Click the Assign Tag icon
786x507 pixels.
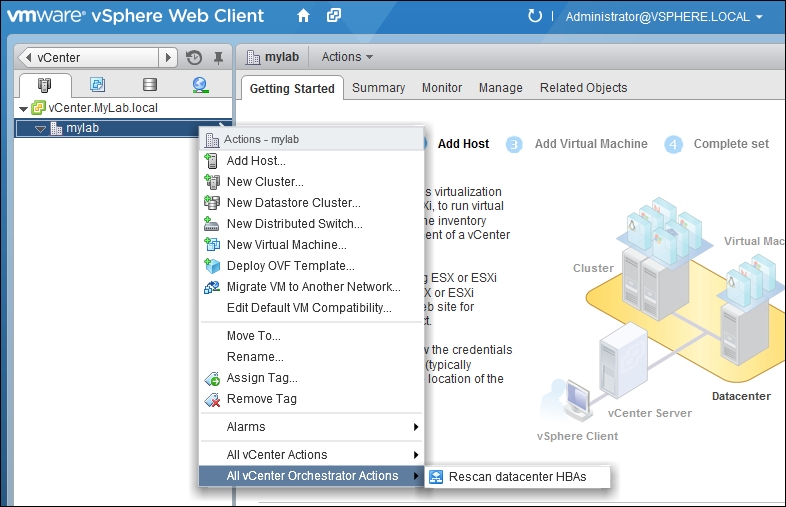click(212, 379)
